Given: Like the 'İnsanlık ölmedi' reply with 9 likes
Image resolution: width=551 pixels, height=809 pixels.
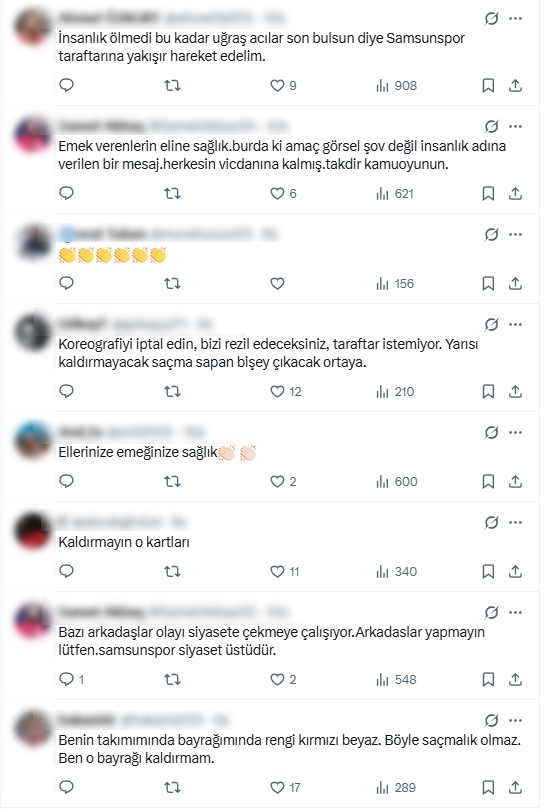Looking at the screenshot, I should (283, 86).
